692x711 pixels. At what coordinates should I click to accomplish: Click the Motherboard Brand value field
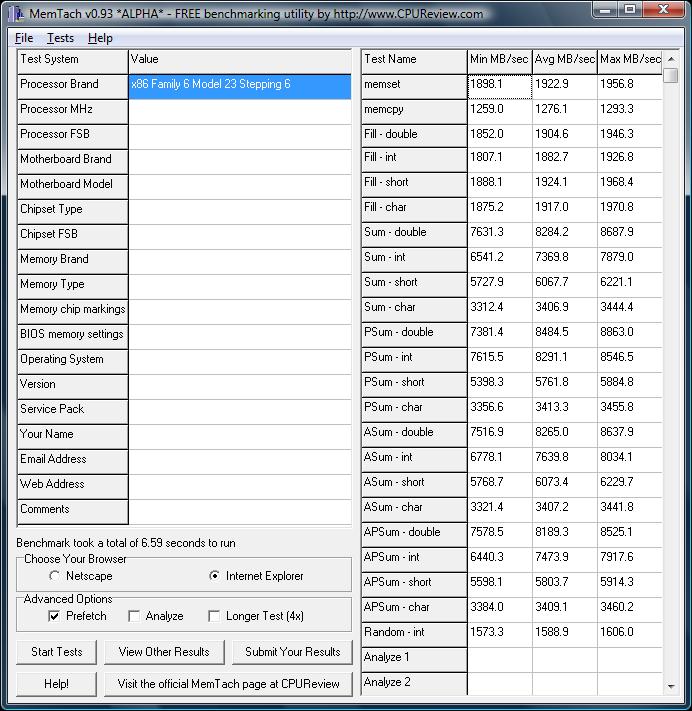click(x=240, y=162)
